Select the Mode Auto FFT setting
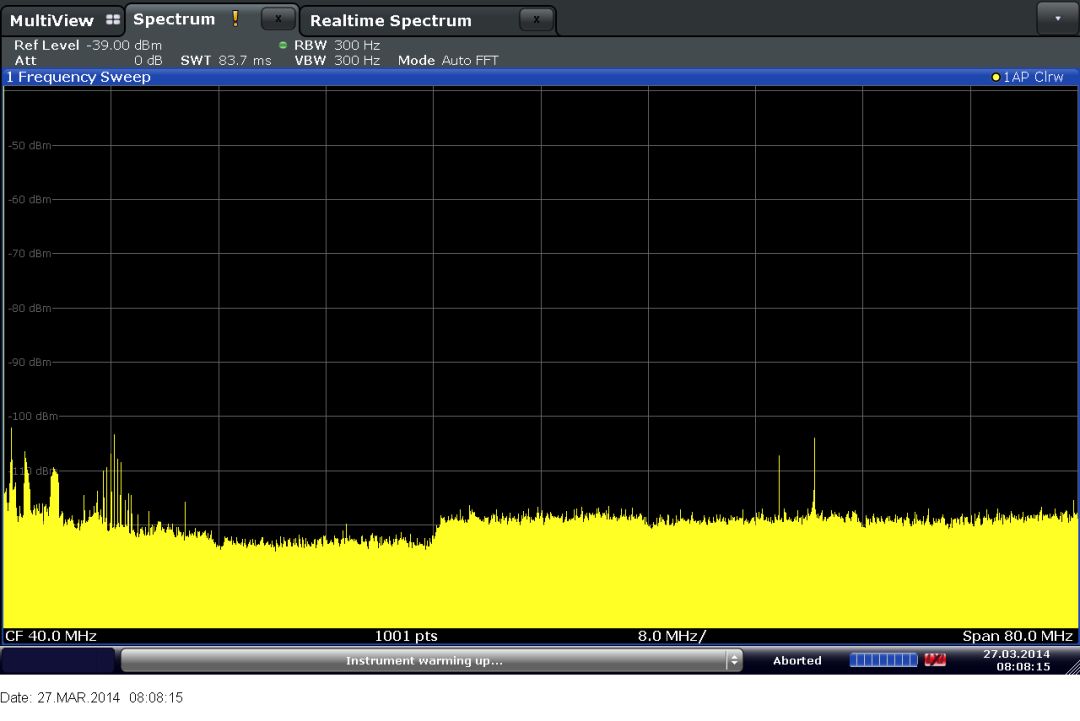Screen dimensions: 1080x721 pyautogui.click(x=448, y=61)
